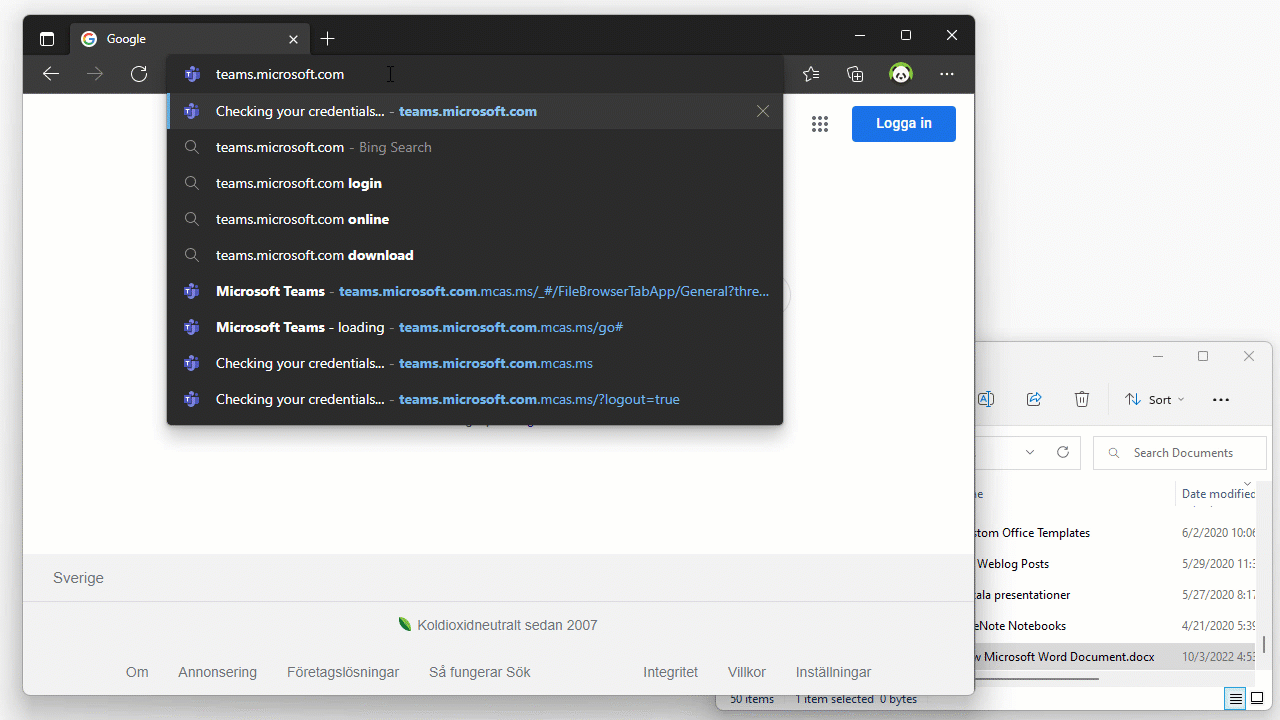
Task: Open the Collections icon in toolbar
Action: coord(855,74)
